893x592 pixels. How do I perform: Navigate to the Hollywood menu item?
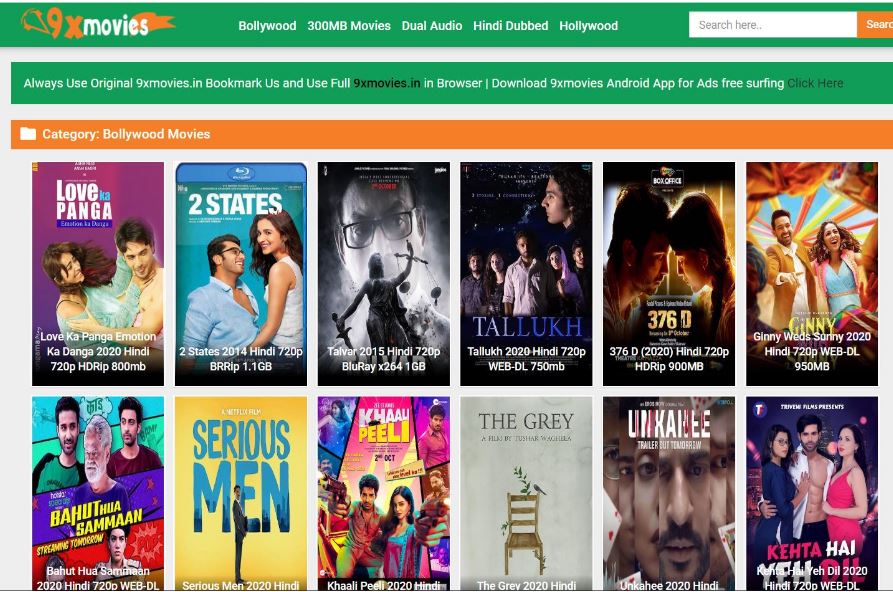tap(588, 26)
